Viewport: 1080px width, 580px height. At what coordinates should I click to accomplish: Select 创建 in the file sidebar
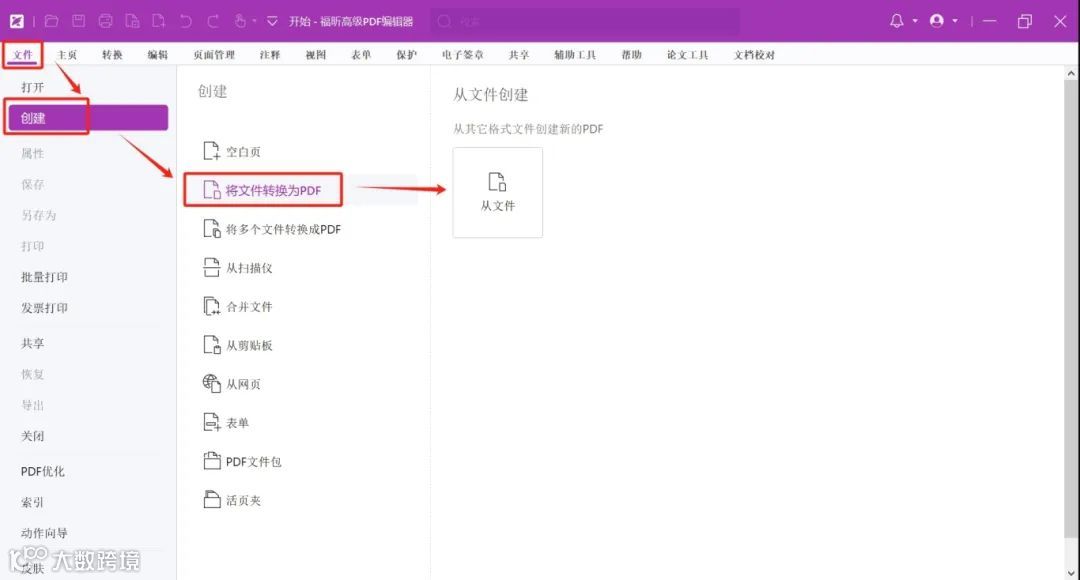[88, 118]
